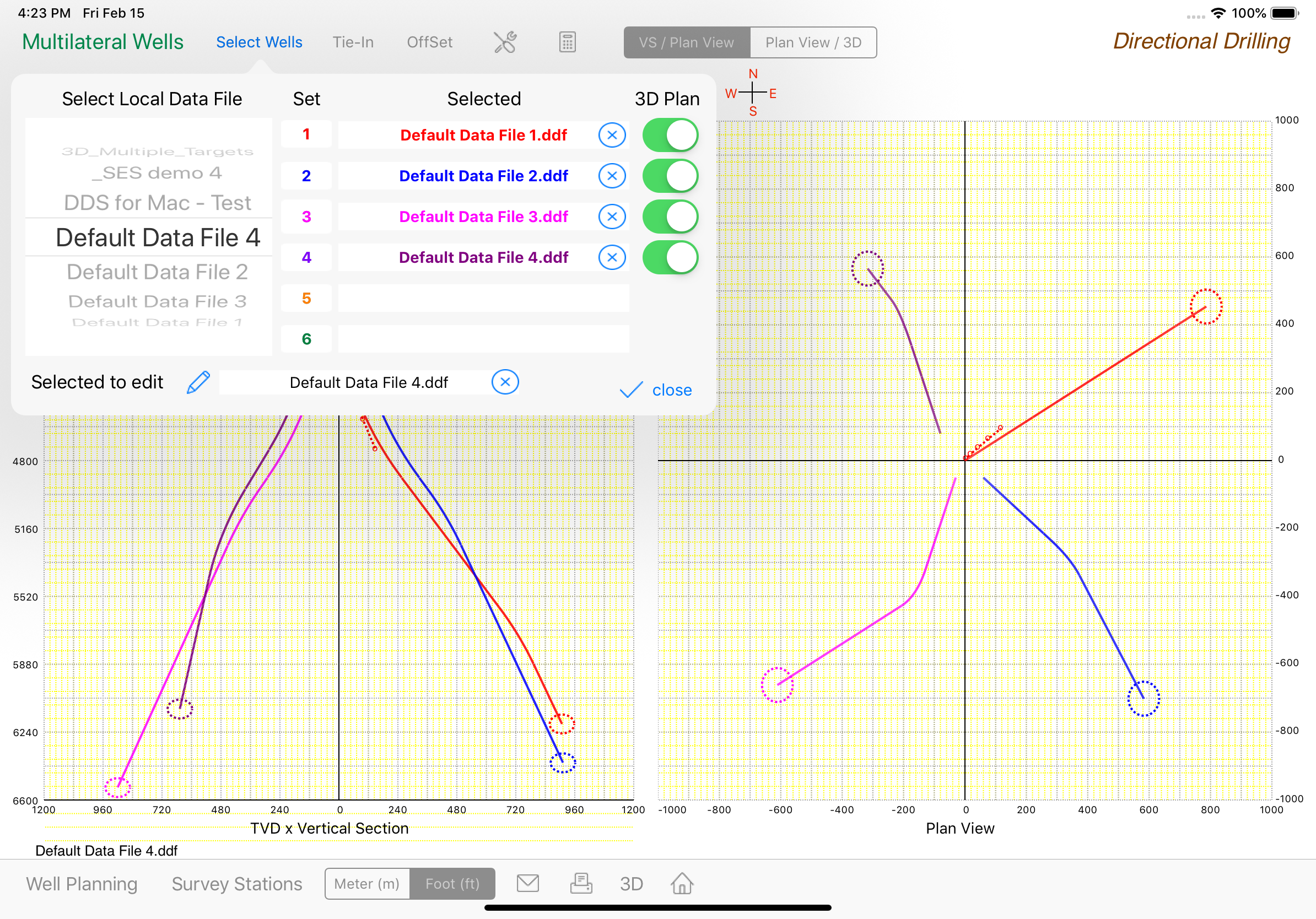This screenshot has width=1316, height=919.
Task: Disable 3D Plan switch for set 2
Action: coord(670,176)
